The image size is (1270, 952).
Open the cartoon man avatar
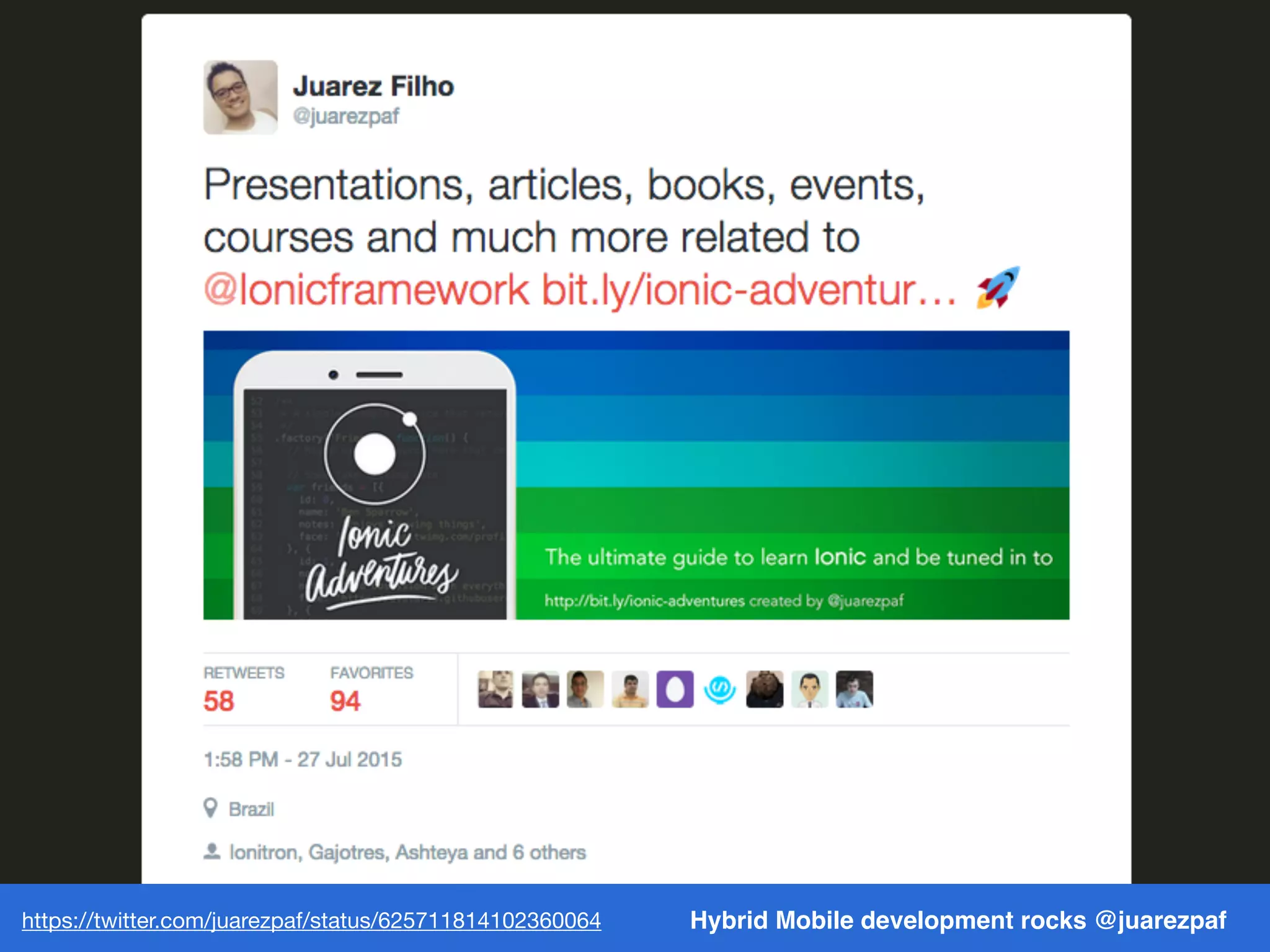810,689
